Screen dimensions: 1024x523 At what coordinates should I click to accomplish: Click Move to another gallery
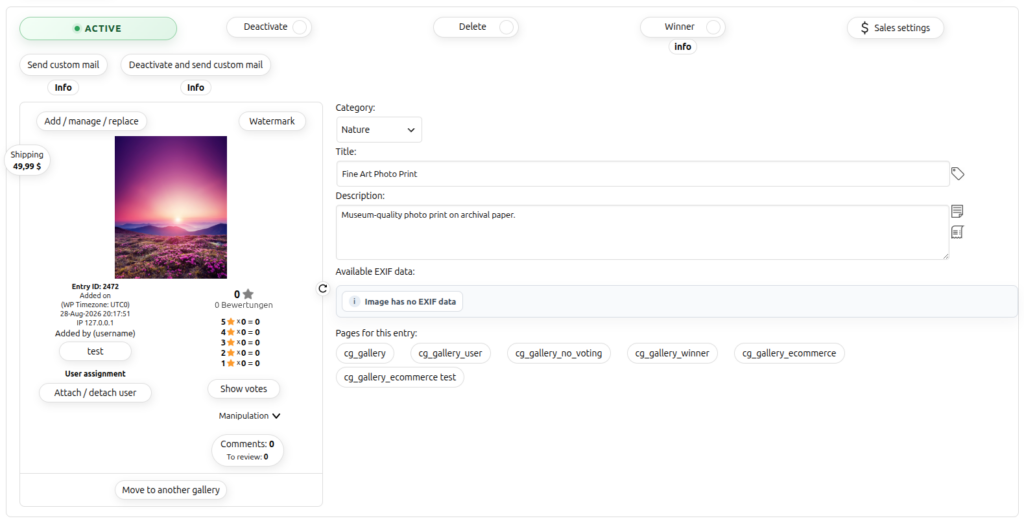point(171,490)
